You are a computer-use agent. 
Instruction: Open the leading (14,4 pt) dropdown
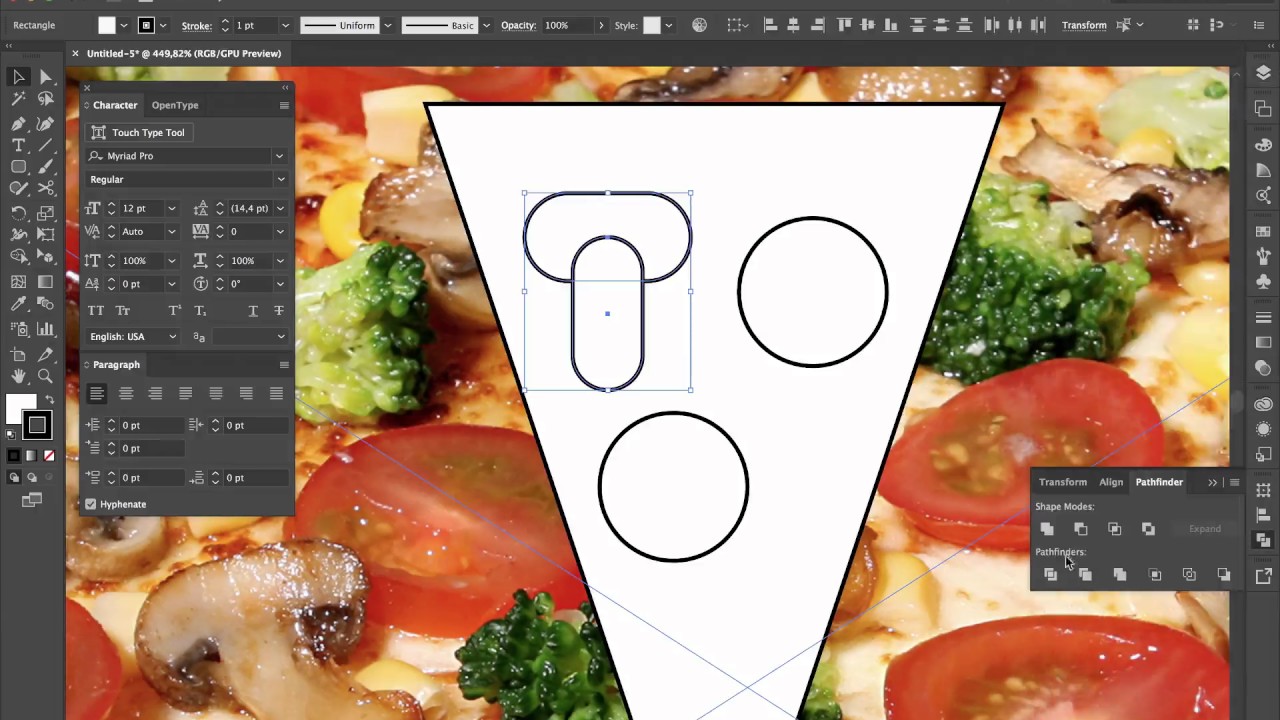point(279,209)
